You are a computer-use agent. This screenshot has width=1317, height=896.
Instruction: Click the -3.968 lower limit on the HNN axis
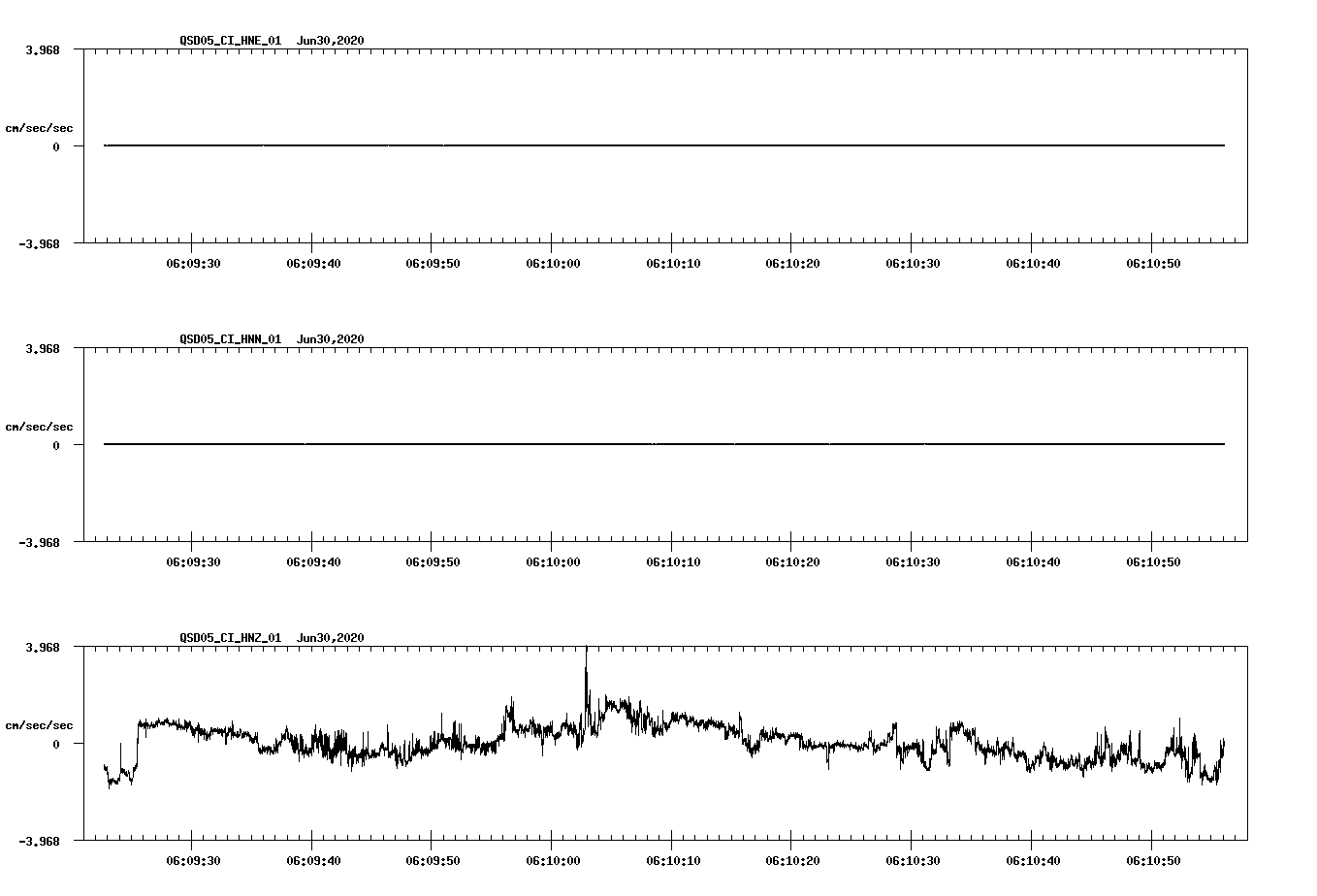tap(40, 543)
